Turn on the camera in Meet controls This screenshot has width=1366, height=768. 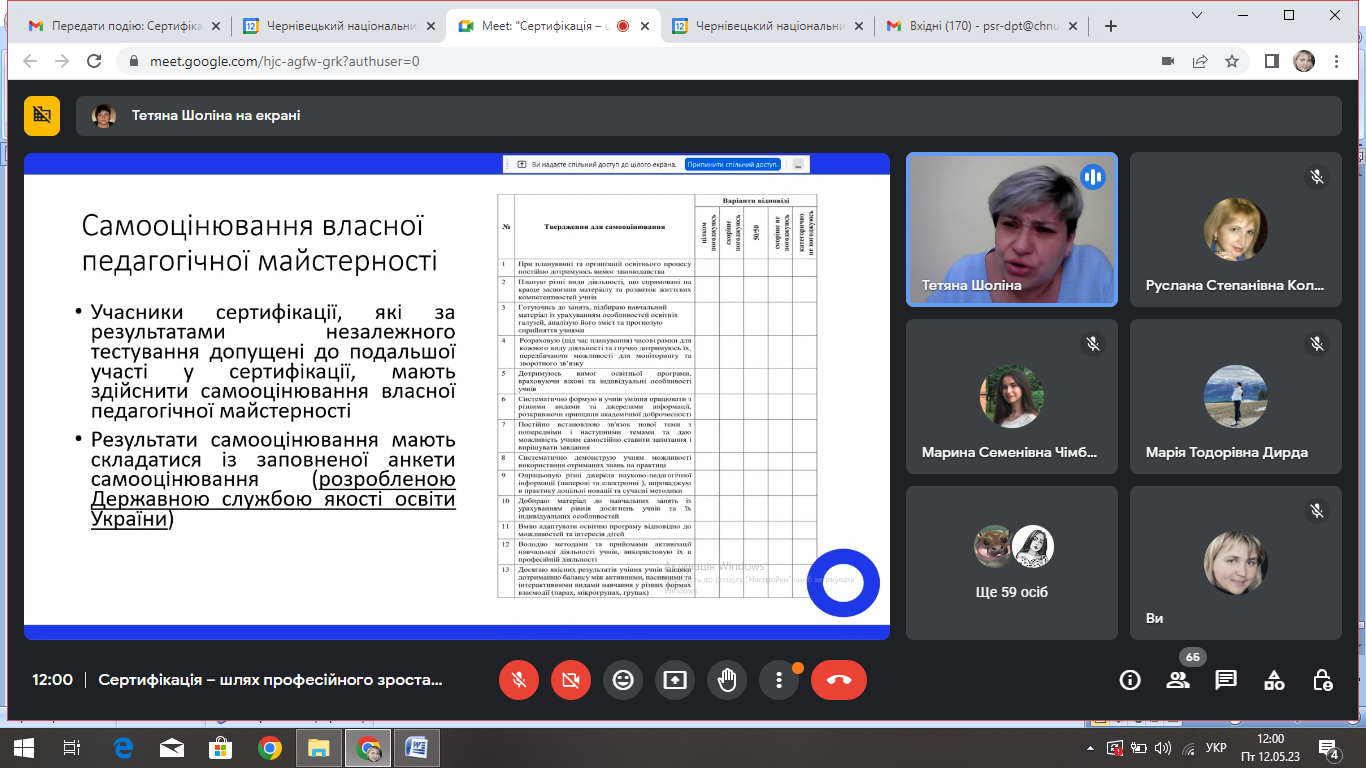(x=571, y=680)
